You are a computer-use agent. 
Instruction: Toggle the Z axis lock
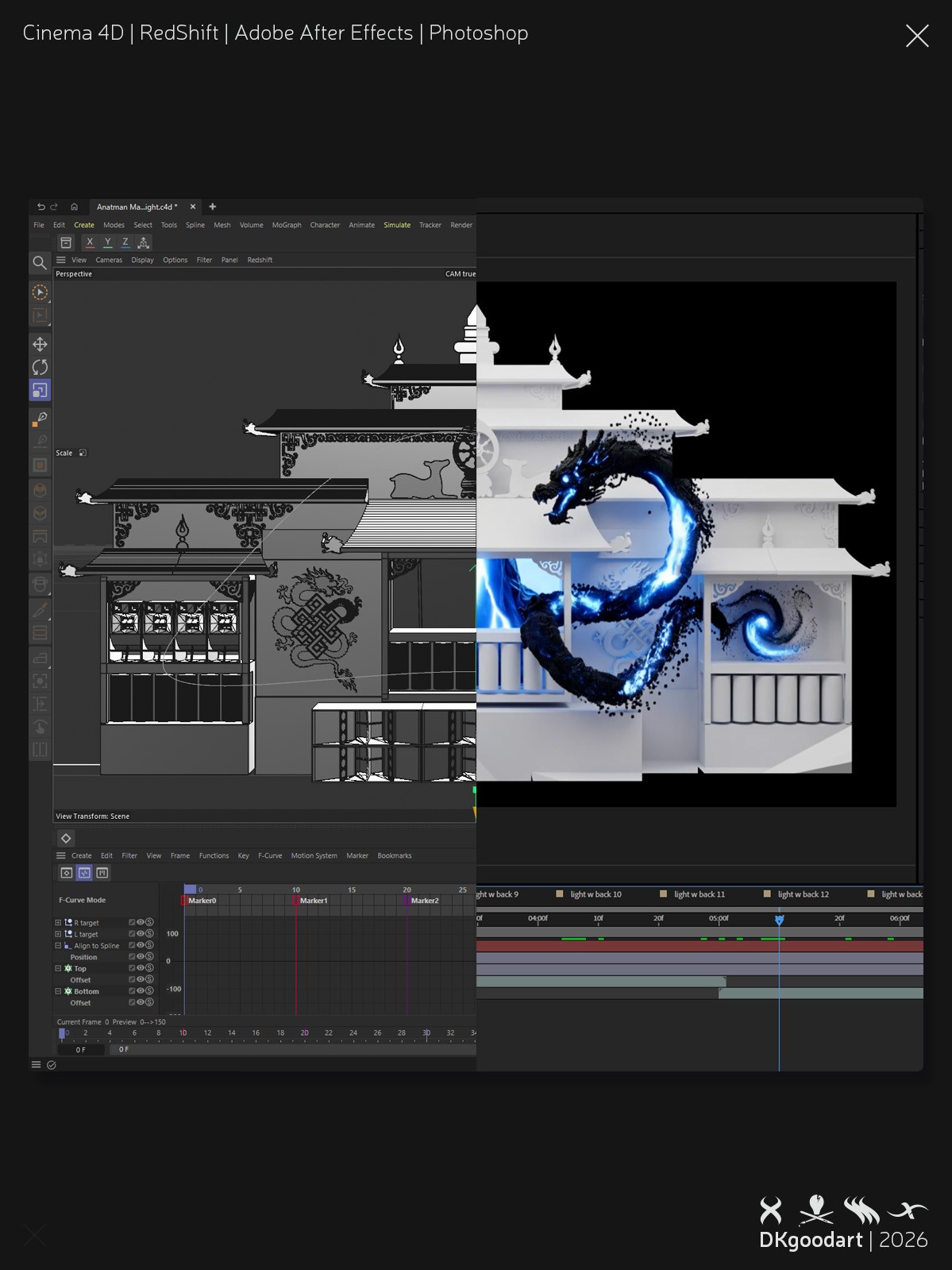pos(125,243)
